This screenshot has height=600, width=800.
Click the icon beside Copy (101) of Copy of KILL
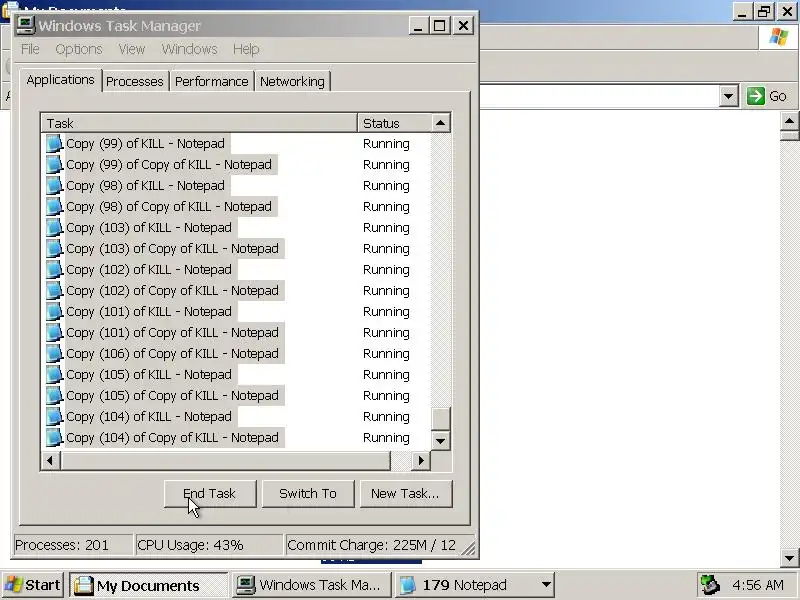(54, 333)
